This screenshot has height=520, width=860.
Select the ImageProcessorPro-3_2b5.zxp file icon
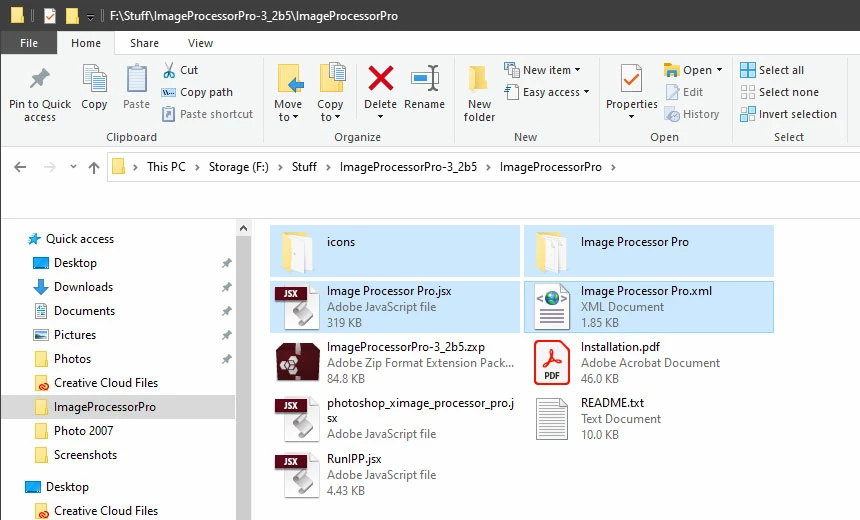298,362
